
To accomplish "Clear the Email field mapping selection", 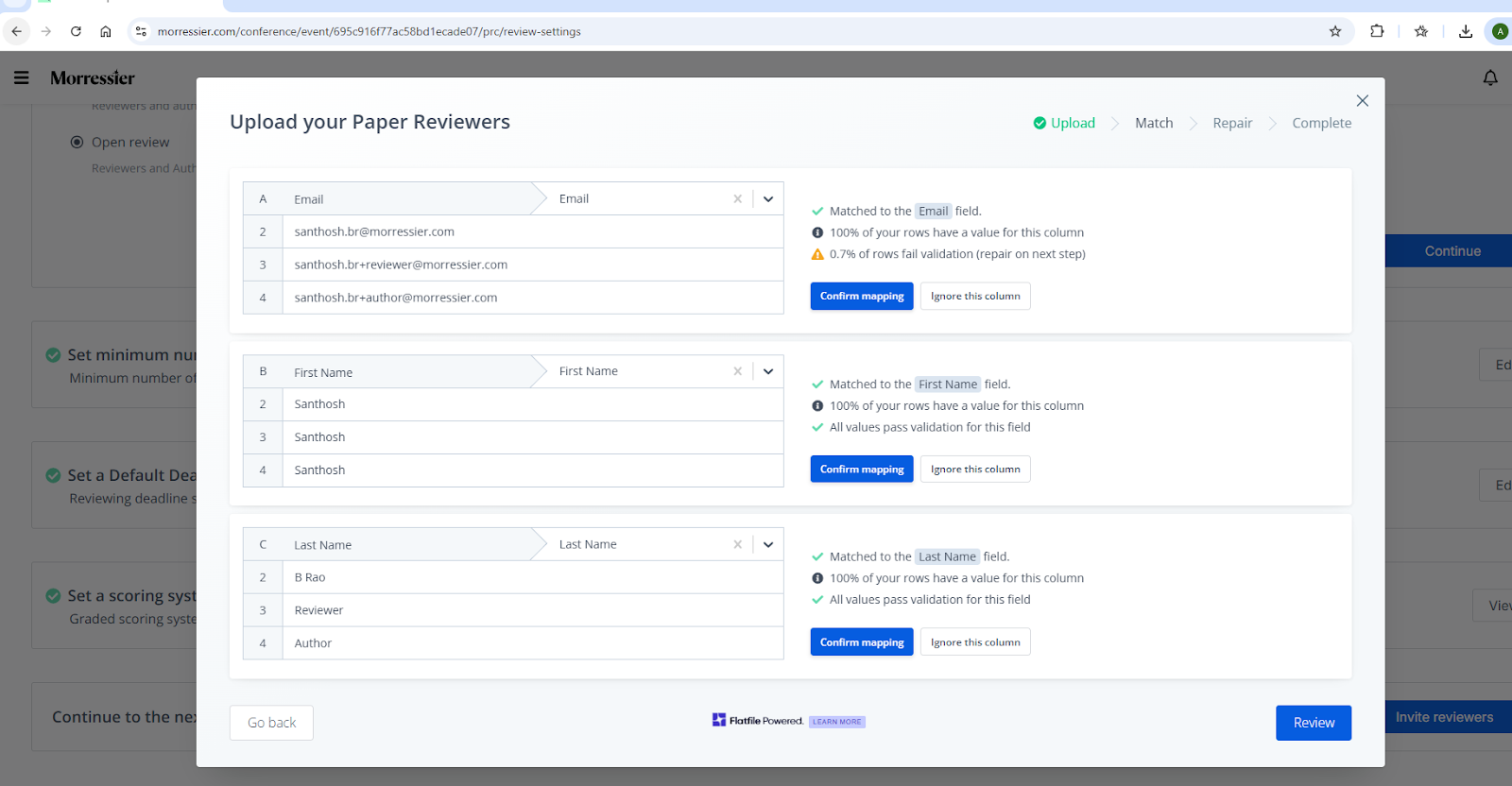I will coord(737,199).
